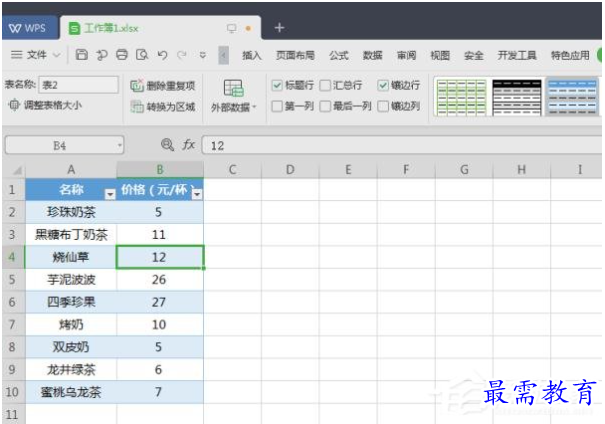Open the quick access toolbar customize arrow
Viewport: 605px width, 424px height.
203,55
